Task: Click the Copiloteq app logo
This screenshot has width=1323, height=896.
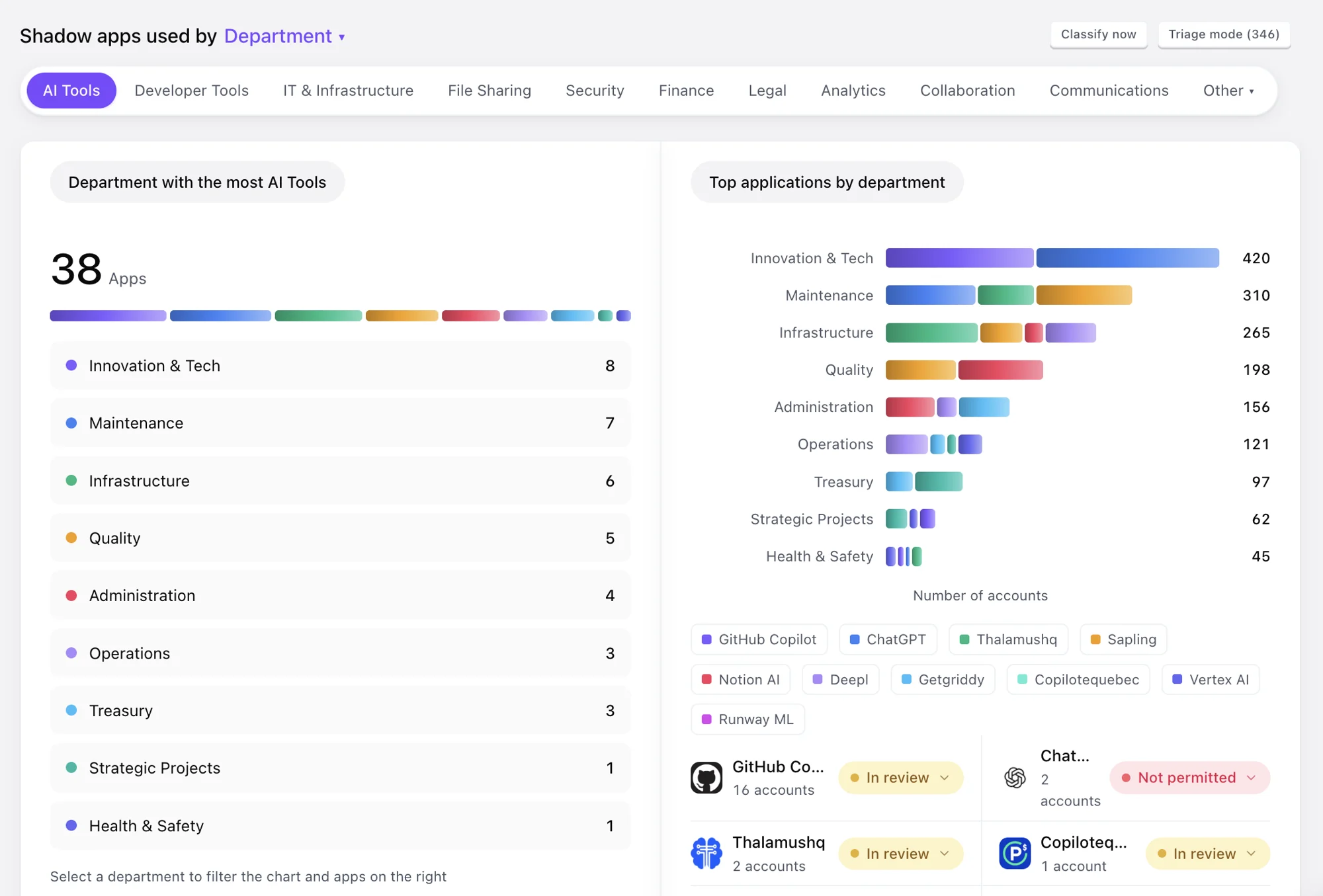Action: [1015, 853]
